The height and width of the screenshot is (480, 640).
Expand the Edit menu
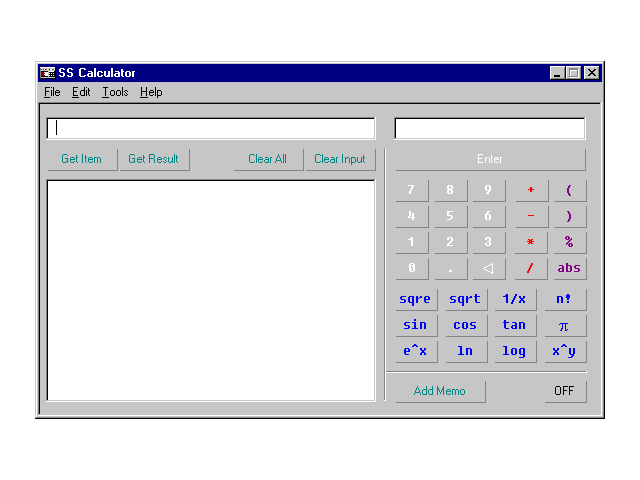(81, 92)
